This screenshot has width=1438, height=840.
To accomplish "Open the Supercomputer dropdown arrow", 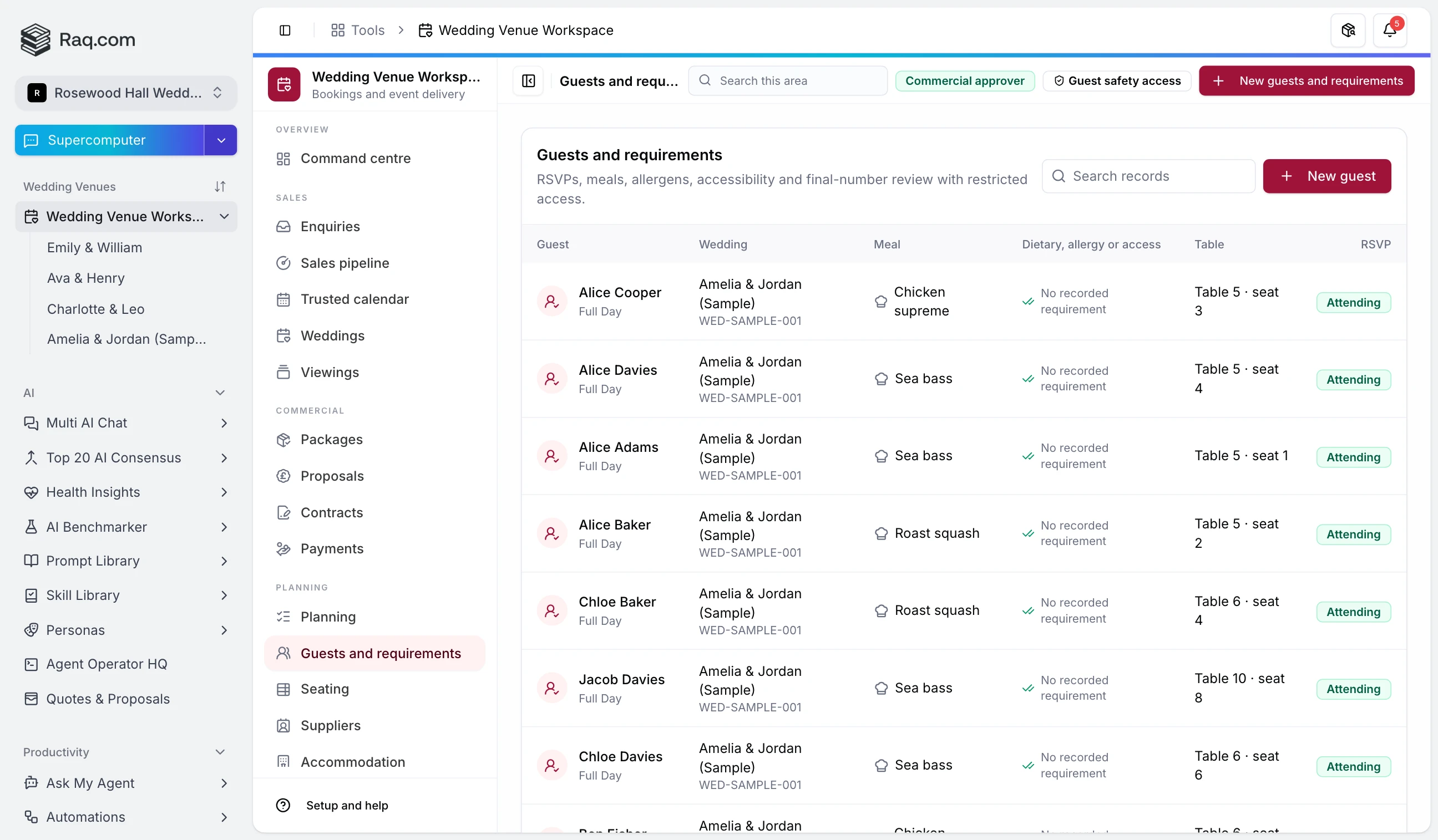I will pyautogui.click(x=221, y=140).
